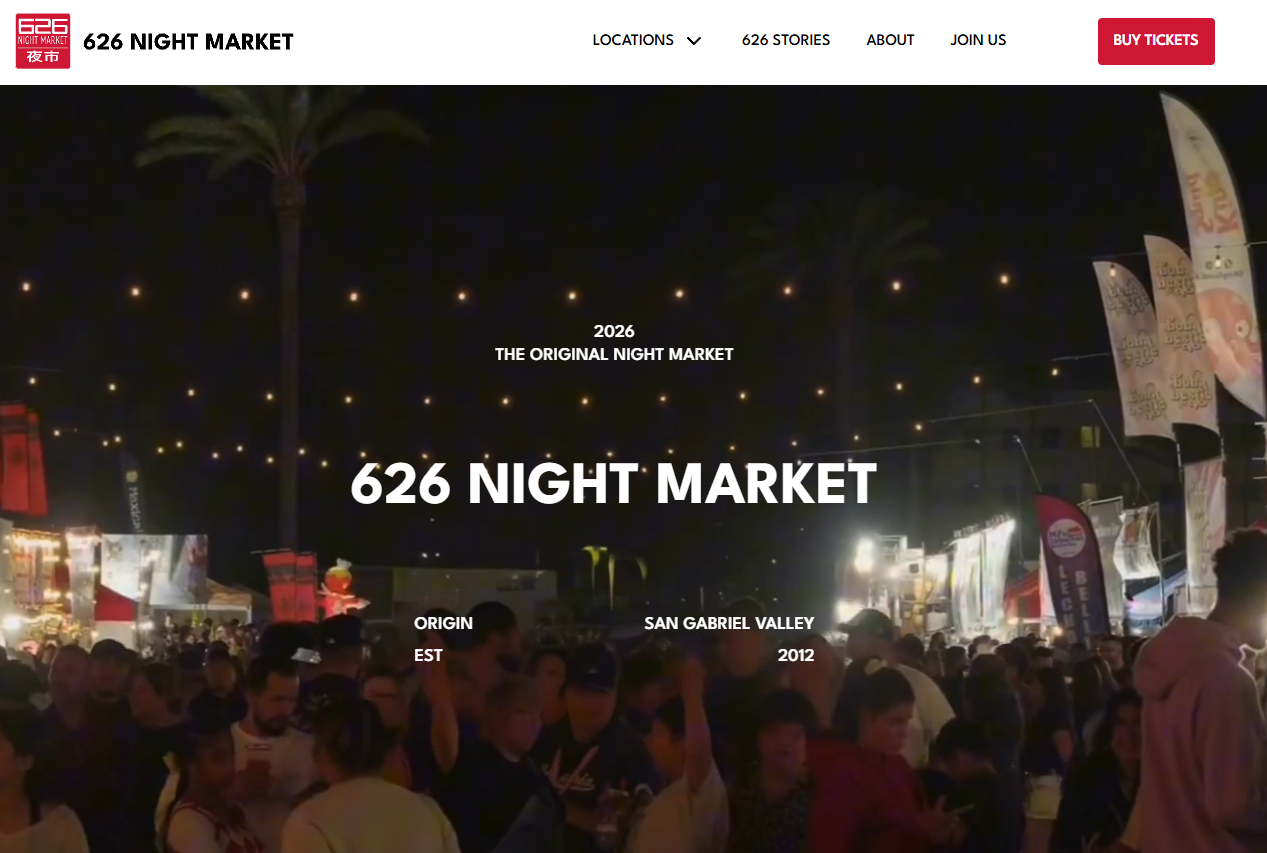Click the octopus feather flag at top right

tap(1215, 250)
